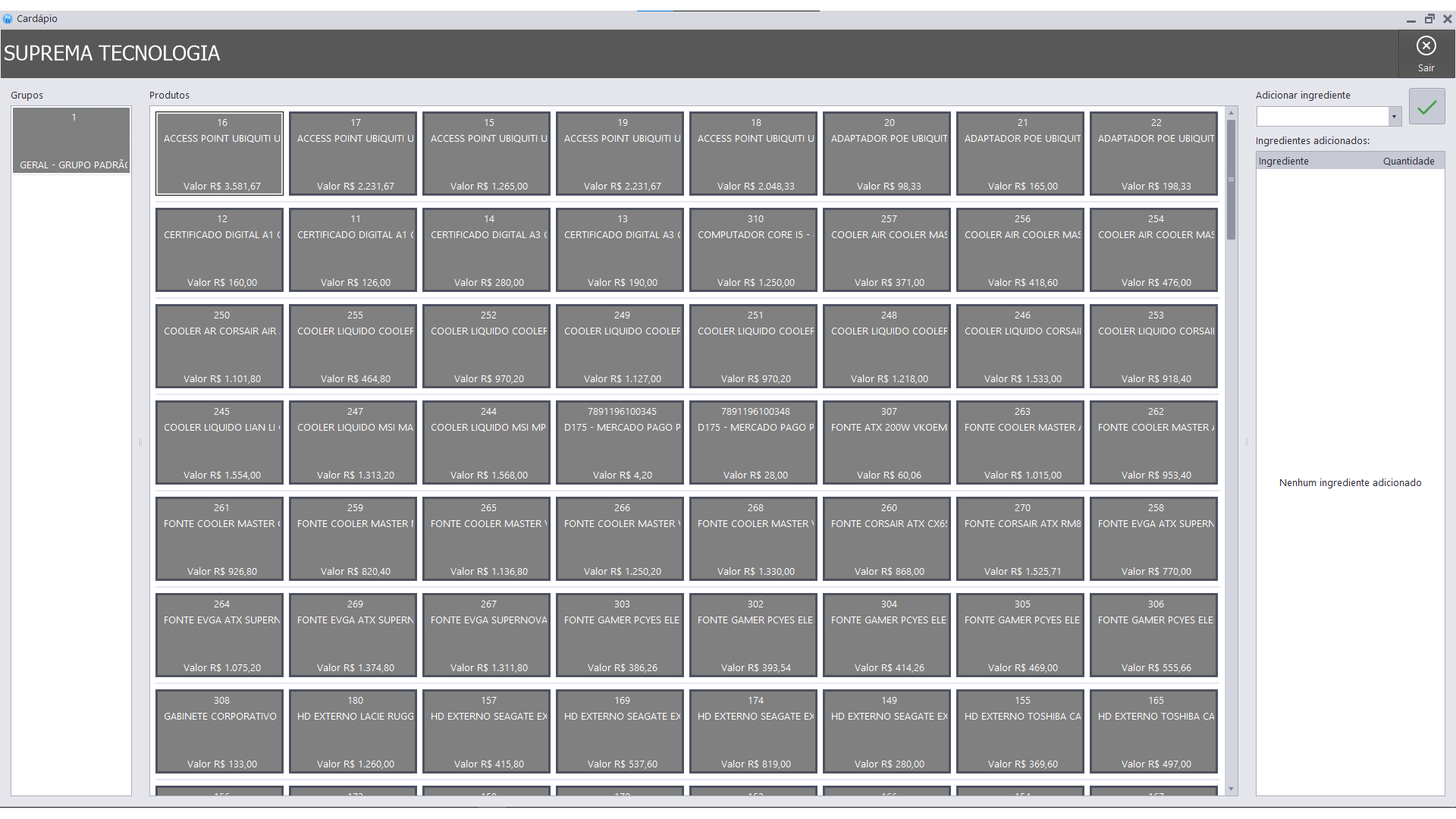Choose product 180 HD Externo Lacie Rugged
1456x819 pixels.
pos(353,732)
